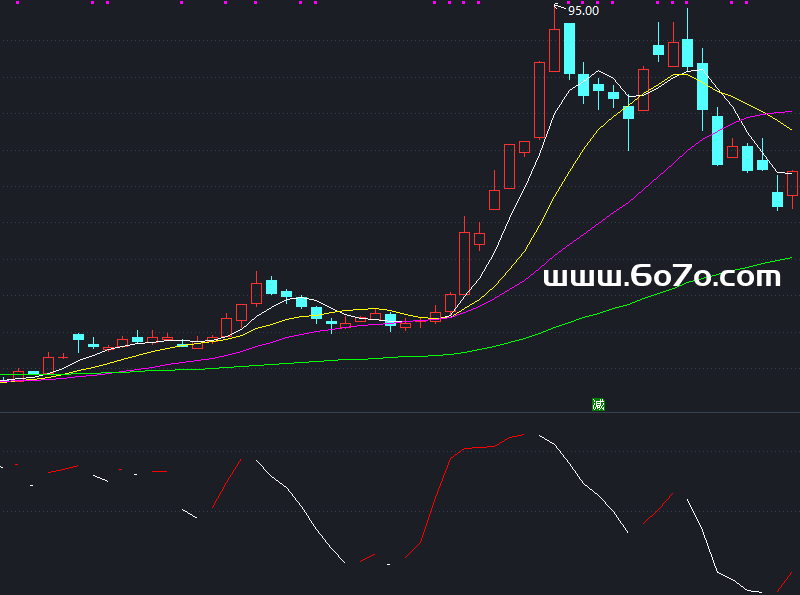Click the 95.00 high price label
This screenshot has width=800, height=595.
(583, 11)
